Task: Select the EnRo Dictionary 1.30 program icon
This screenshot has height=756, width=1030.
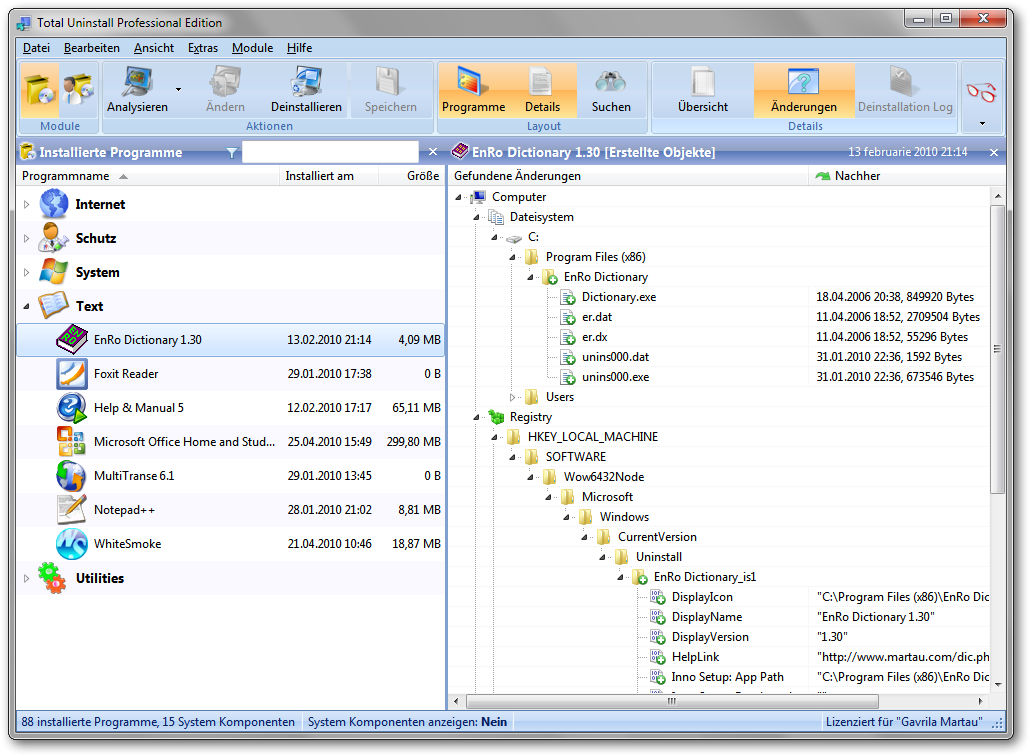Action: pos(72,340)
